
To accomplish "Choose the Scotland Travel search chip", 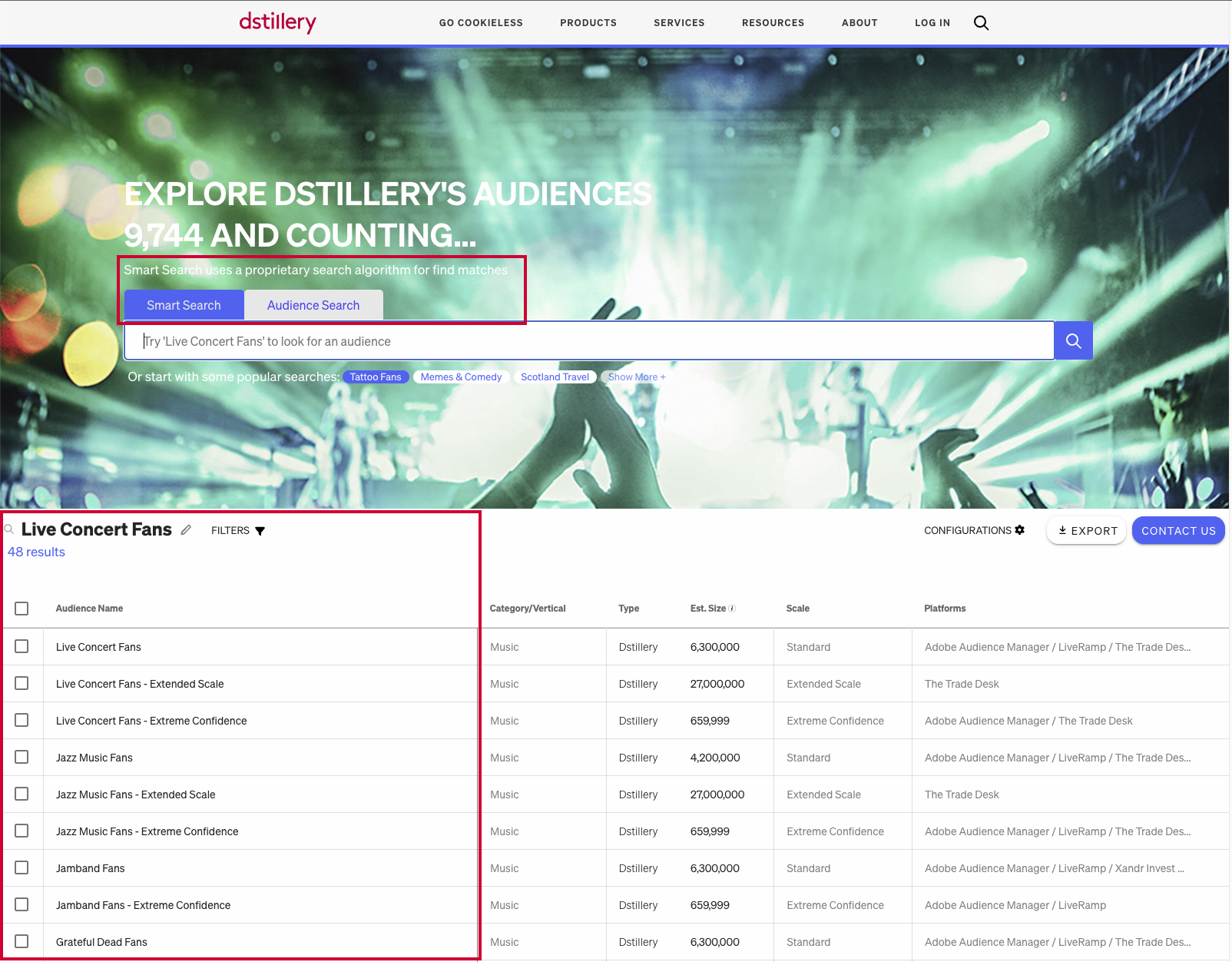I will tap(555, 377).
